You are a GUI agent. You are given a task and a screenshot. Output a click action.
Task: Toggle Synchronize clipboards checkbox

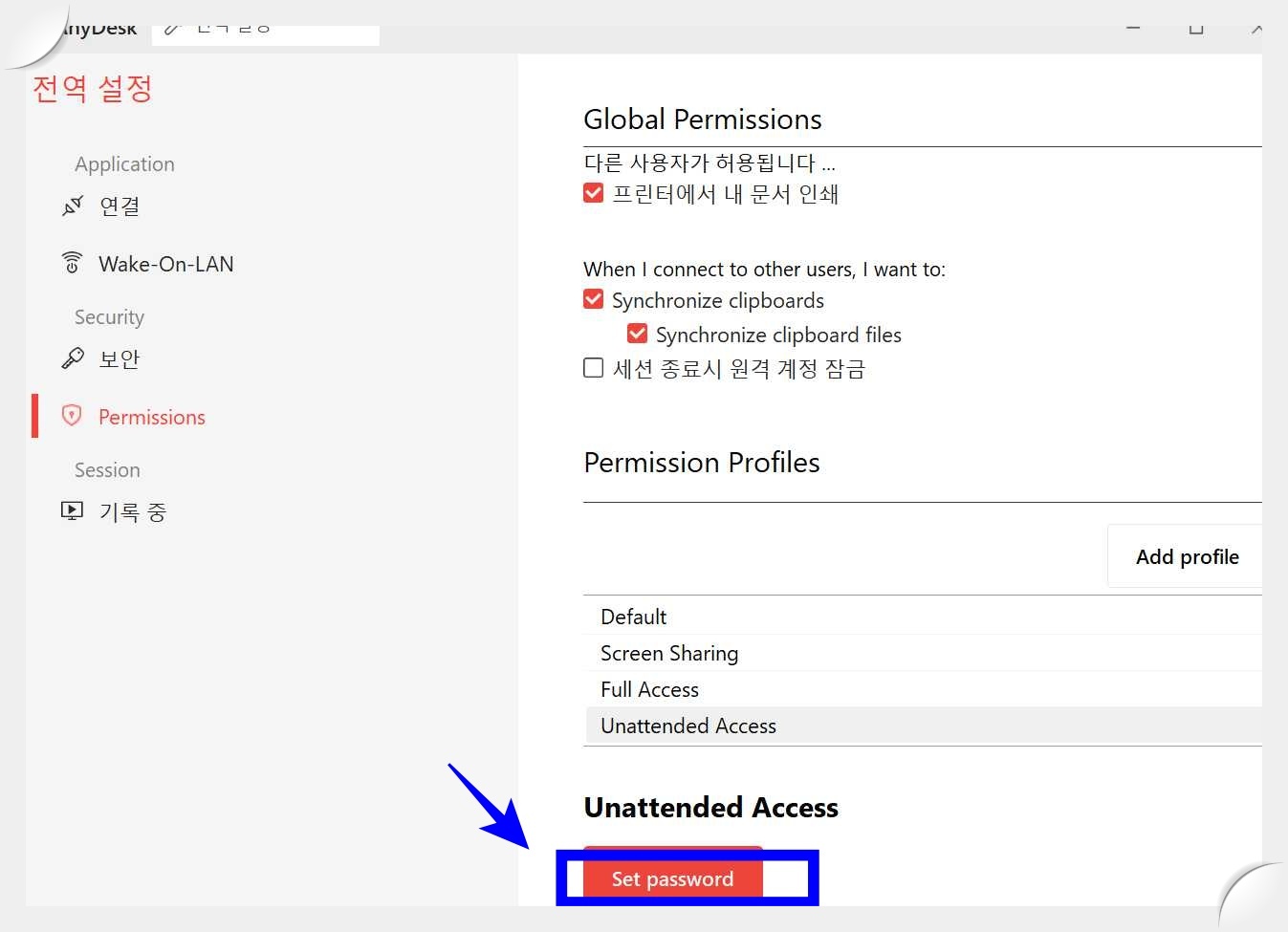pyautogui.click(x=593, y=299)
